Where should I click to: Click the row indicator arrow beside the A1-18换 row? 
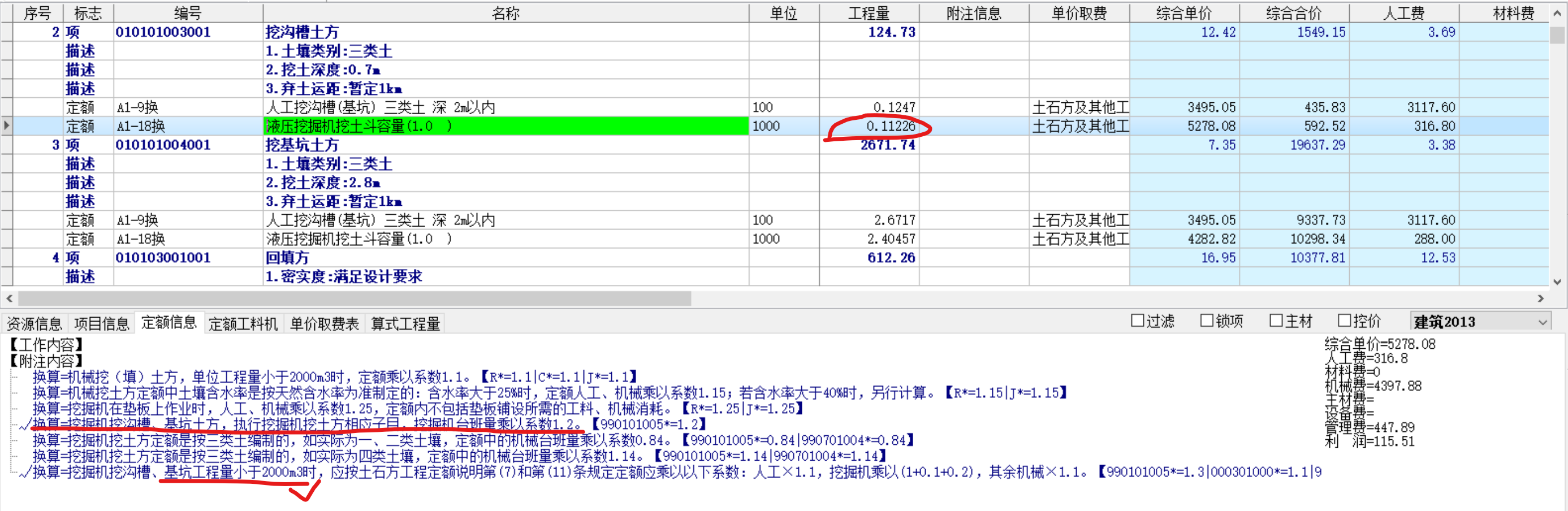(x=6, y=126)
